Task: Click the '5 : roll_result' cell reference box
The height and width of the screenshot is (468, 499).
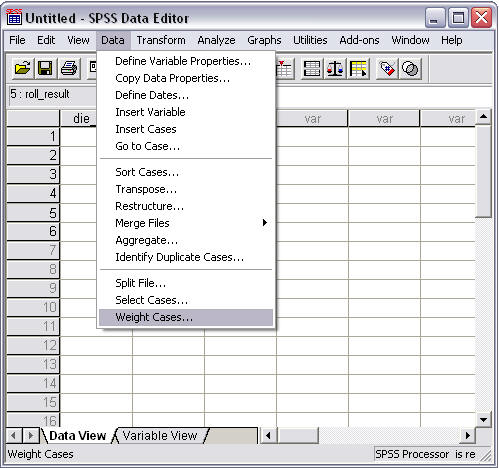Action: click(52, 95)
